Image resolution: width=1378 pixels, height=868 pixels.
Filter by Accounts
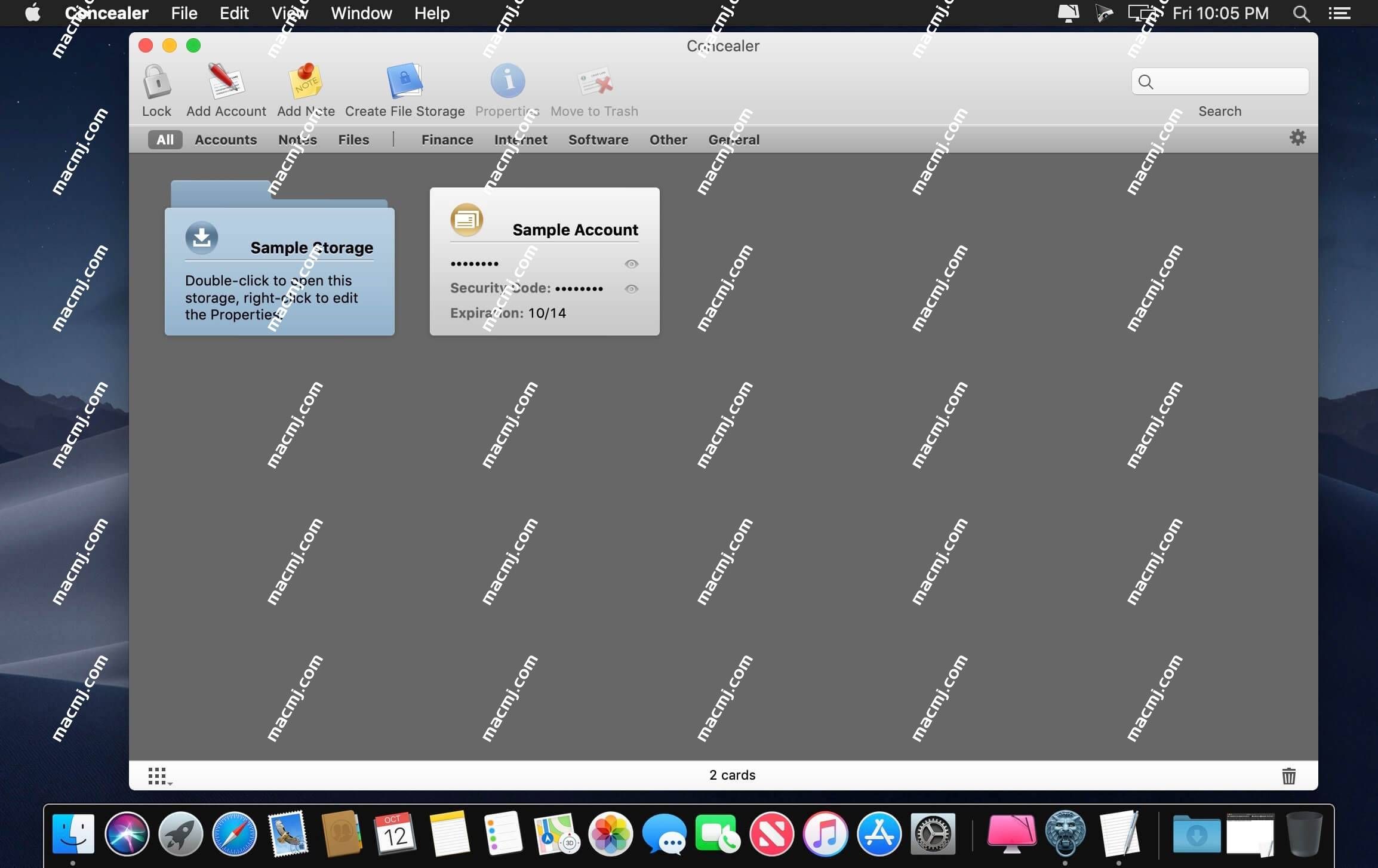tap(226, 140)
